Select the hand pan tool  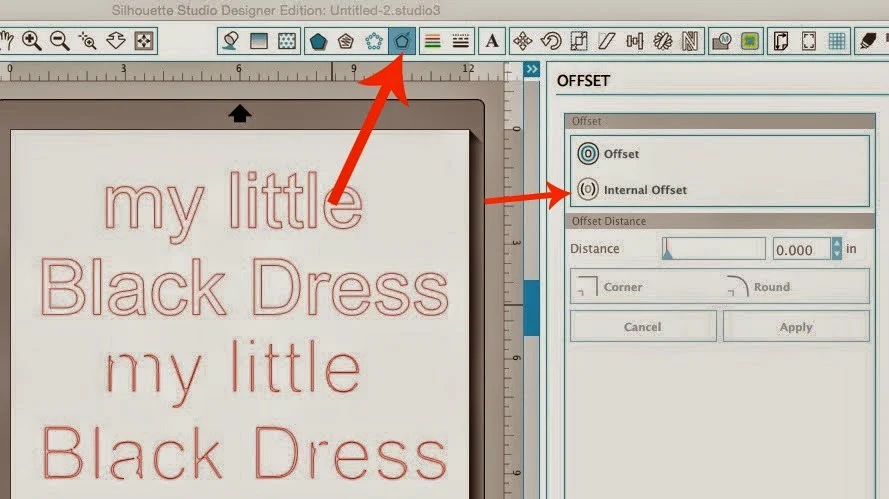point(6,41)
